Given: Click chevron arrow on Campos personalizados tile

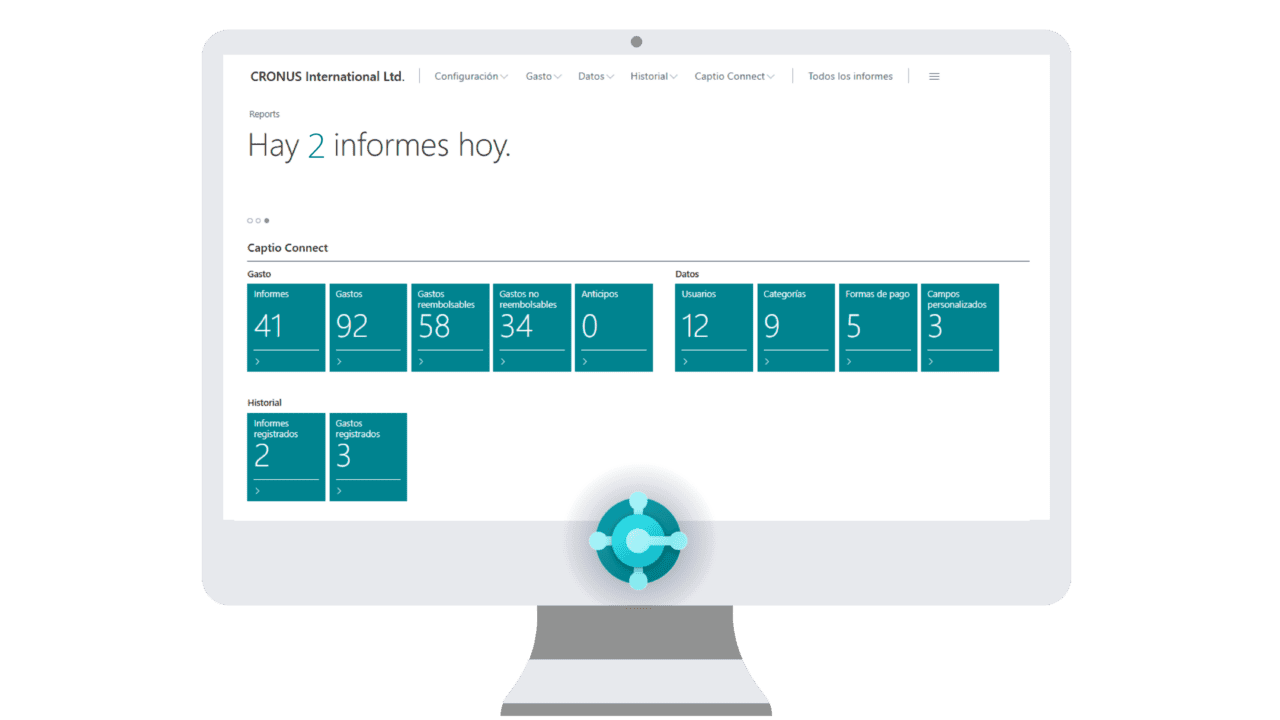Looking at the screenshot, I should 931,362.
